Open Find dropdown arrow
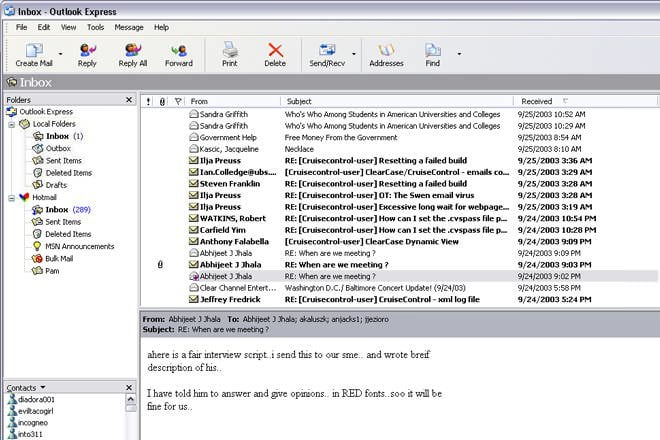This screenshot has width=660, height=440. [459, 54]
